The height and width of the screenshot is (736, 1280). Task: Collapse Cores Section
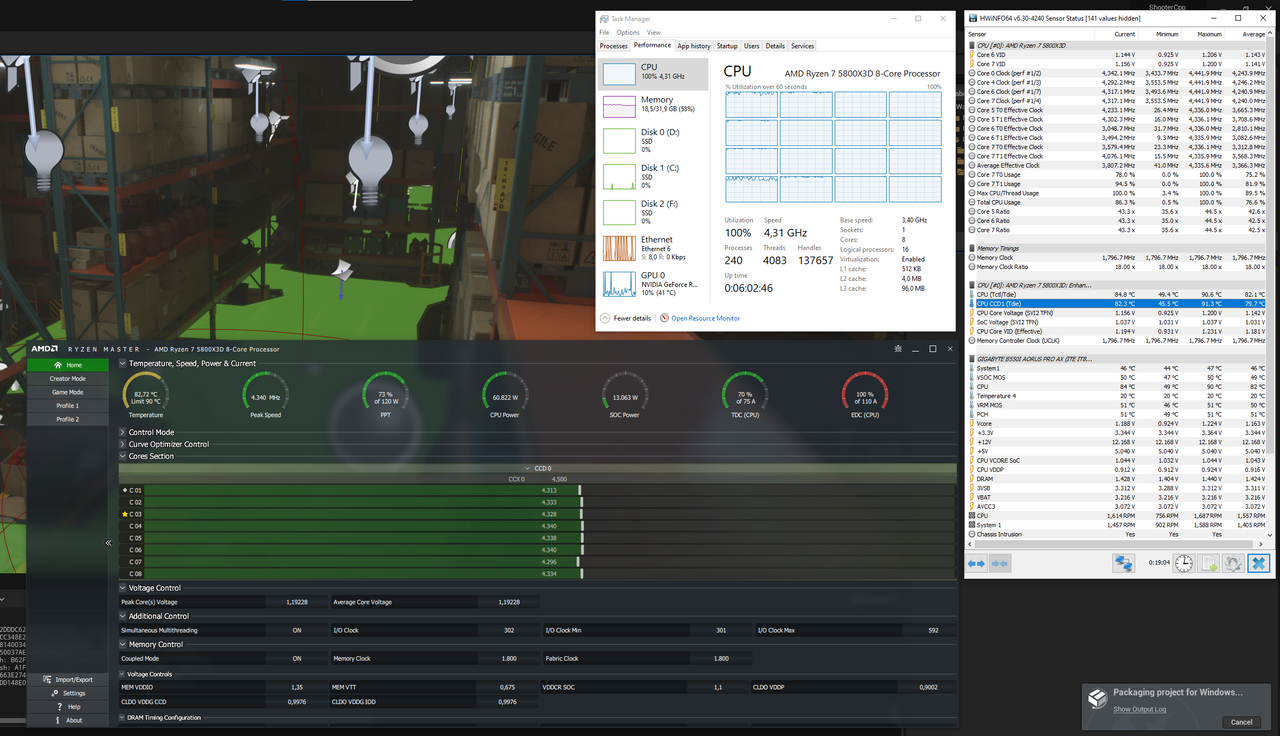(123, 456)
